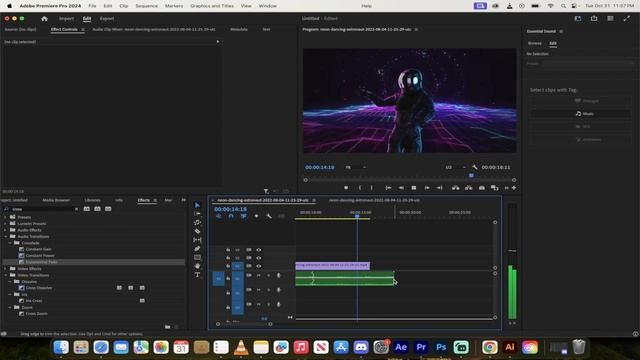The height and width of the screenshot is (360, 640).
Task: Select the Hand tool
Action: coord(198,266)
